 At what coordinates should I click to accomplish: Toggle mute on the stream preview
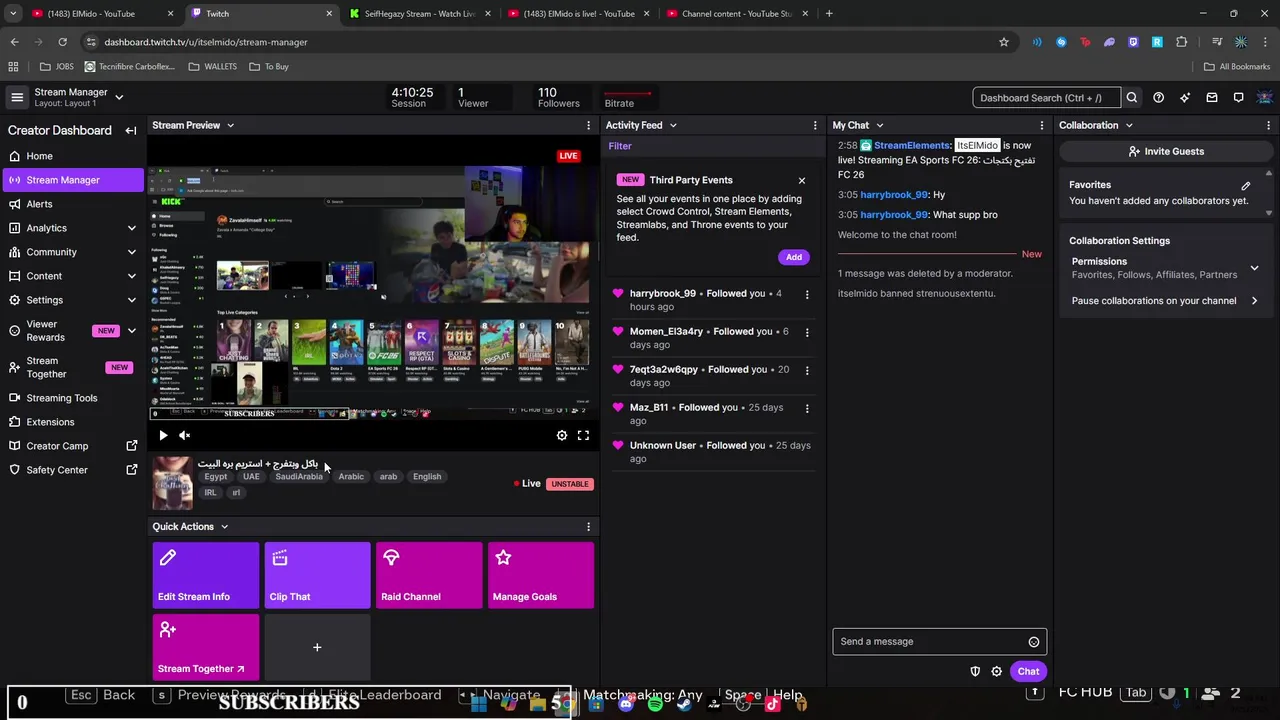coord(184,435)
